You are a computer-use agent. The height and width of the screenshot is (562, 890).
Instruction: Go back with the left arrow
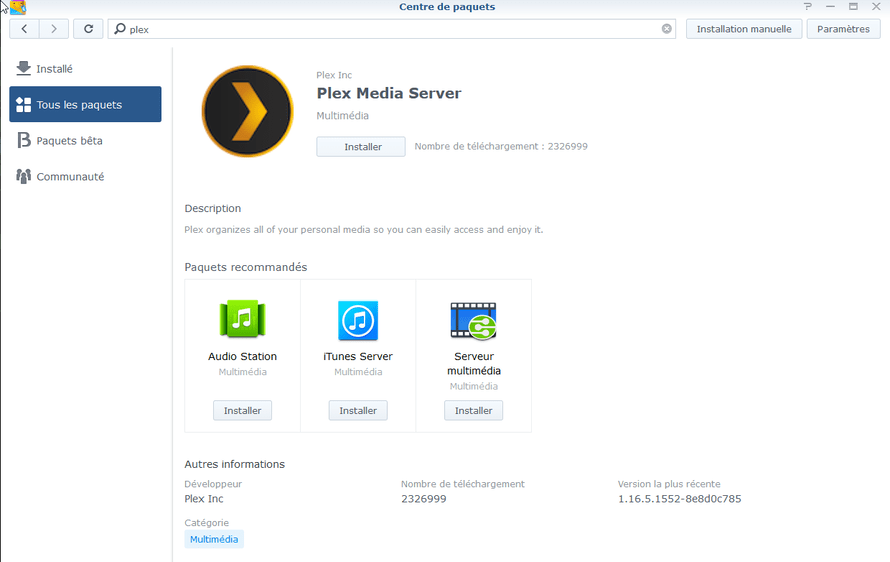tap(24, 29)
